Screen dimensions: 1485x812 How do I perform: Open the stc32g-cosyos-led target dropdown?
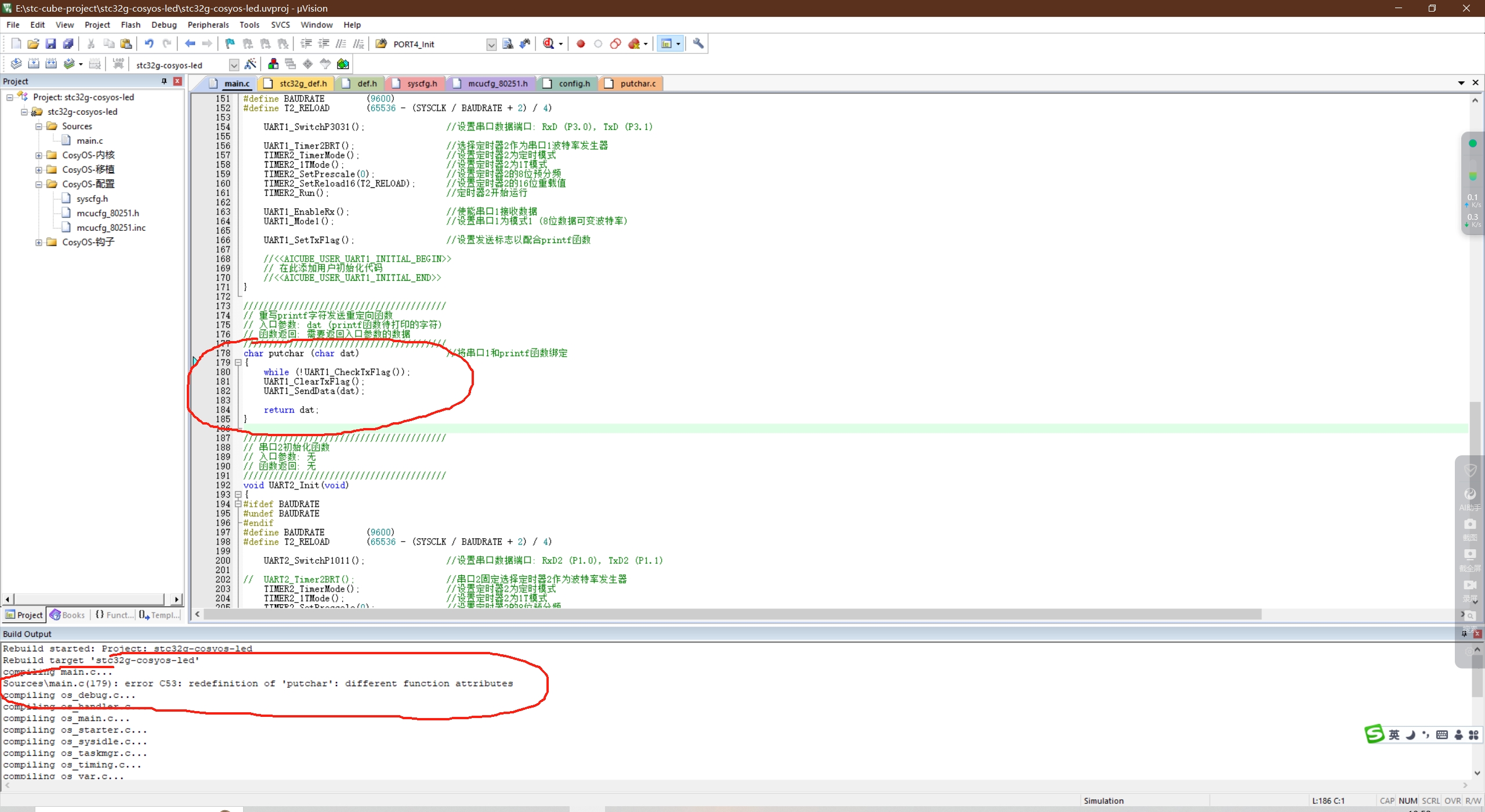point(234,65)
